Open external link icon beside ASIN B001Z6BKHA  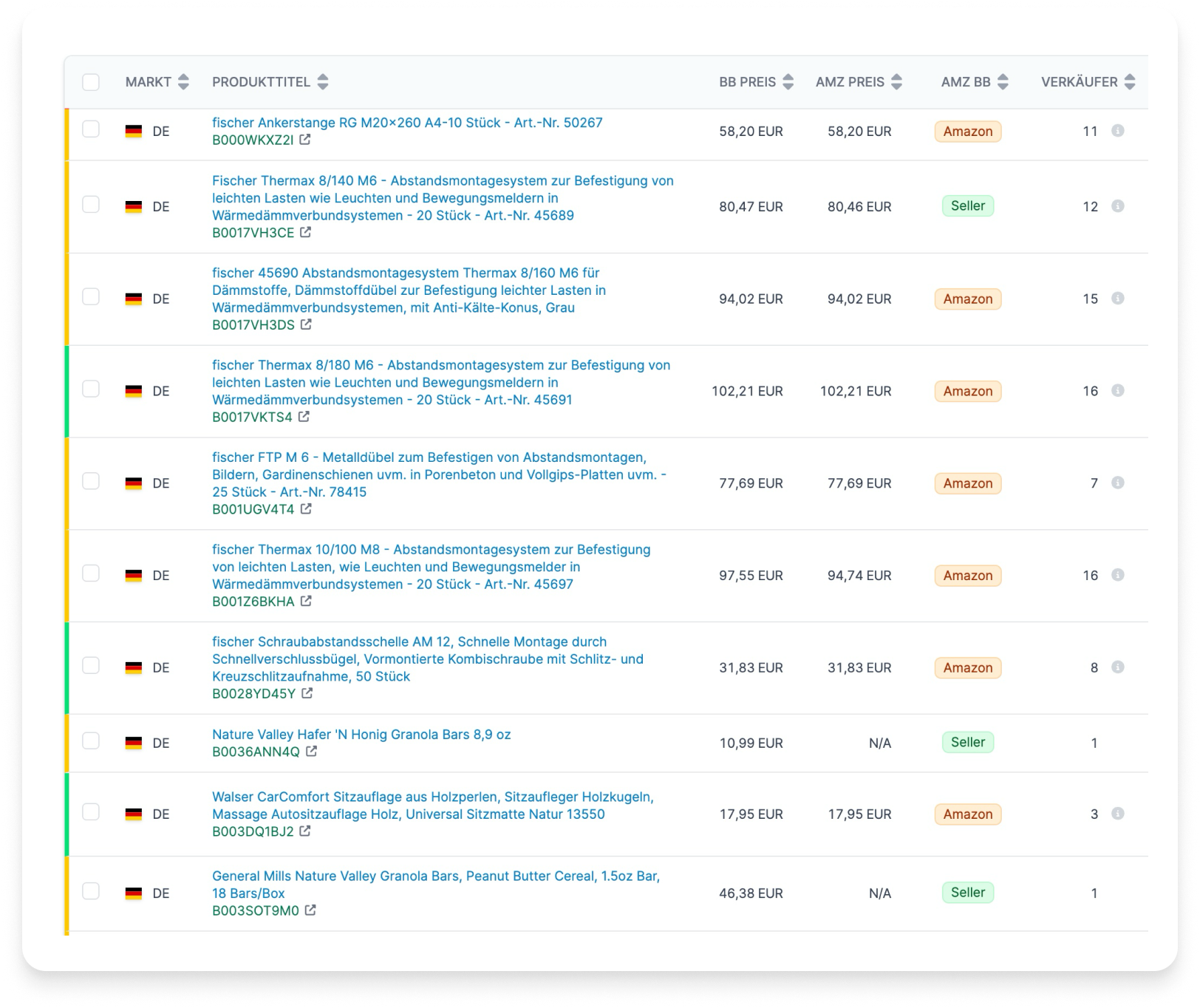click(x=306, y=602)
